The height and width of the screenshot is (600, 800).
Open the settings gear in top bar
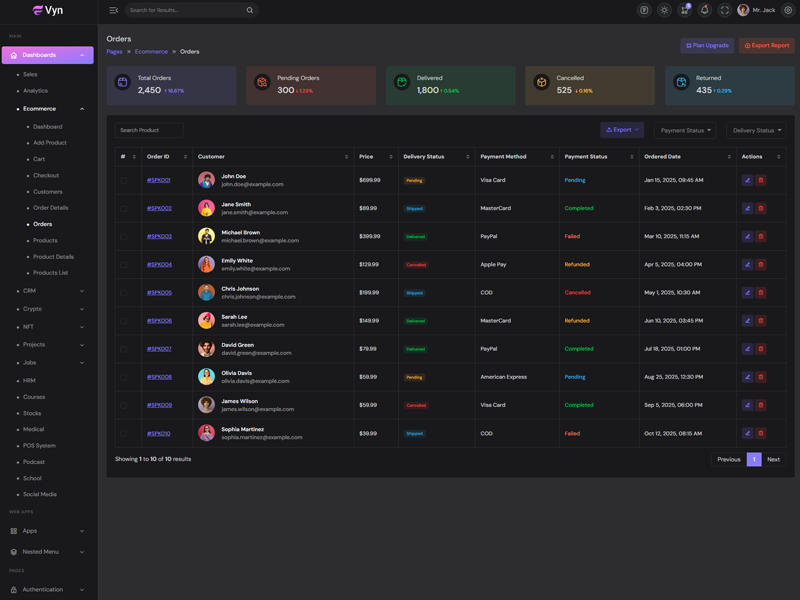click(x=788, y=10)
